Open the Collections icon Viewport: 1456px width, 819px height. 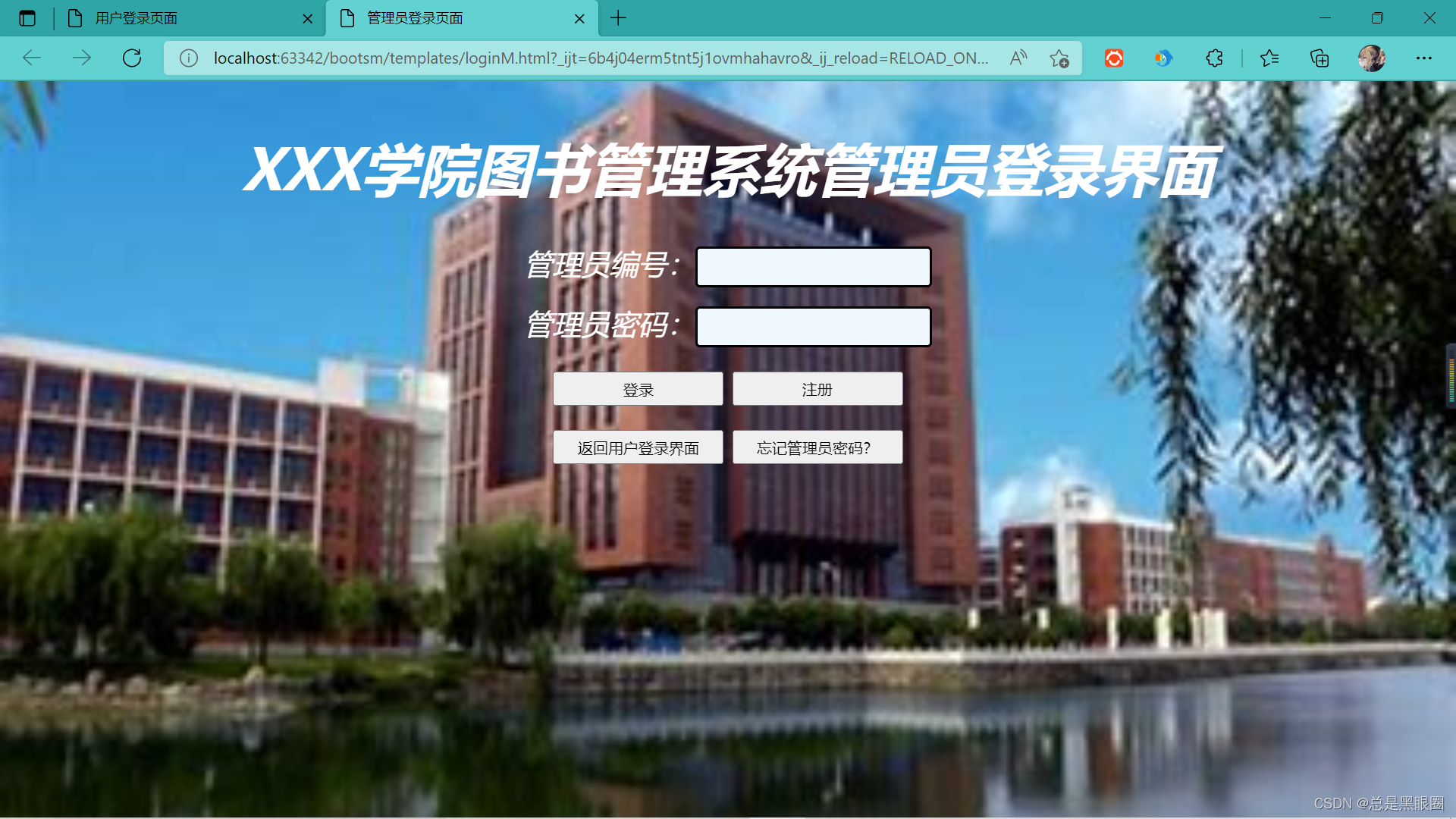[1319, 58]
